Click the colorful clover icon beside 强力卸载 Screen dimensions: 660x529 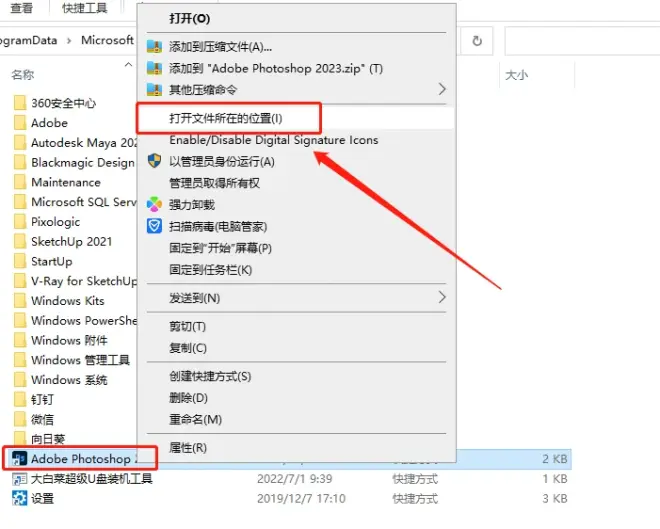point(154,205)
